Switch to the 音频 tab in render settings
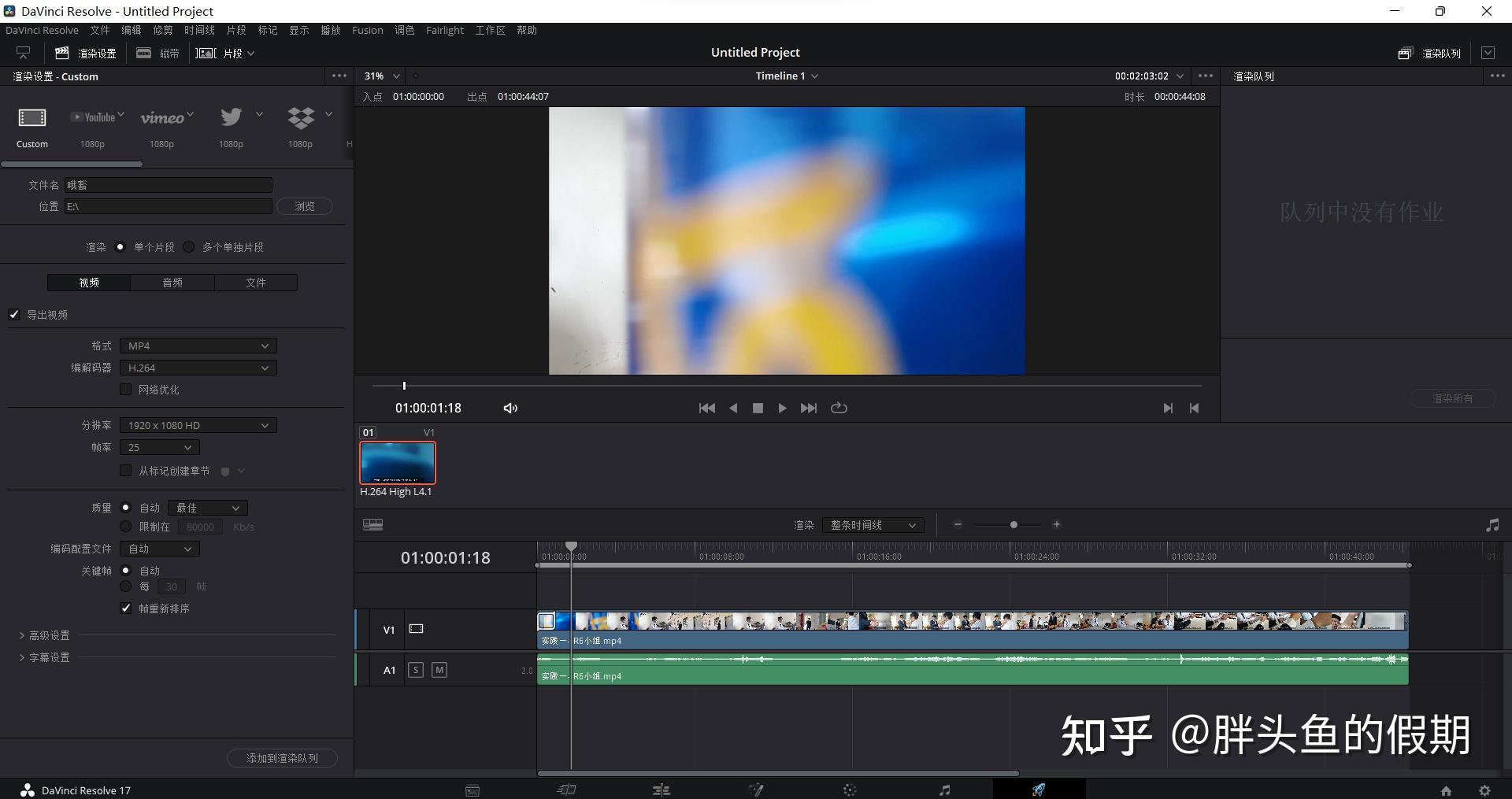1512x799 pixels. [x=172, y=282]
